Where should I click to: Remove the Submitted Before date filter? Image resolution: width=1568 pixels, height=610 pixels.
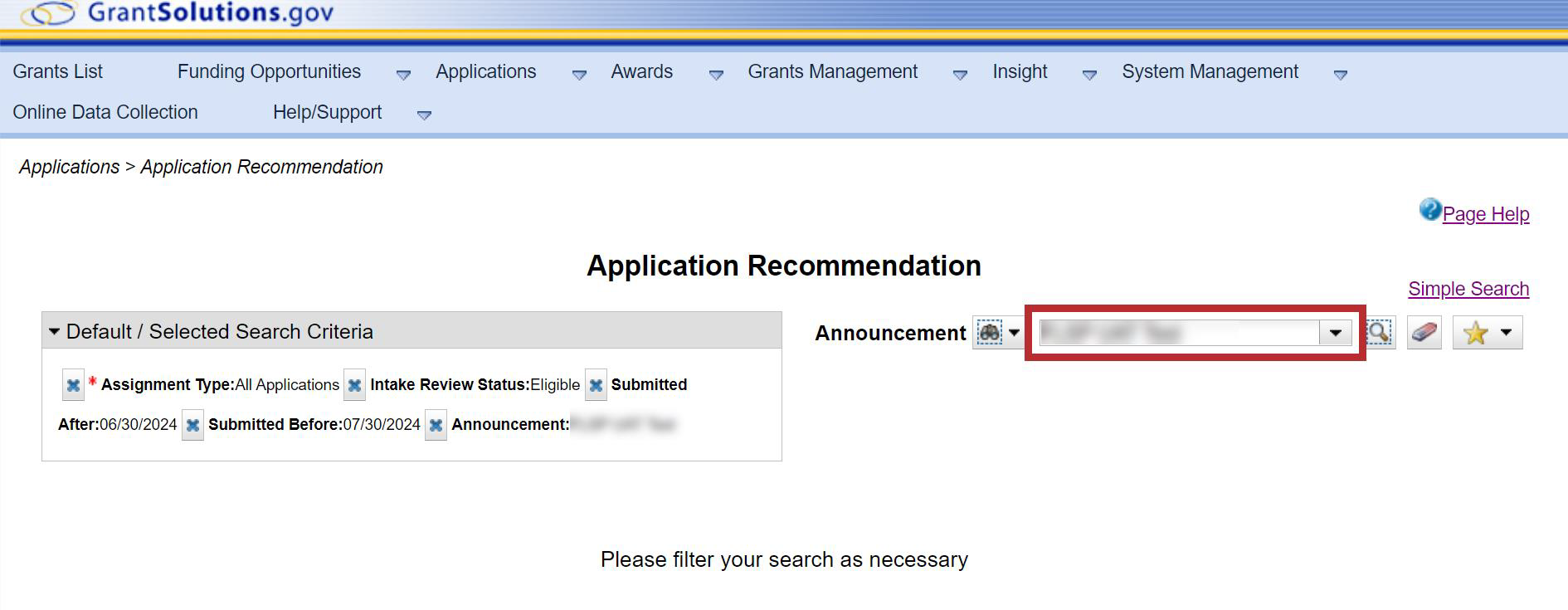tap(192, 425)
